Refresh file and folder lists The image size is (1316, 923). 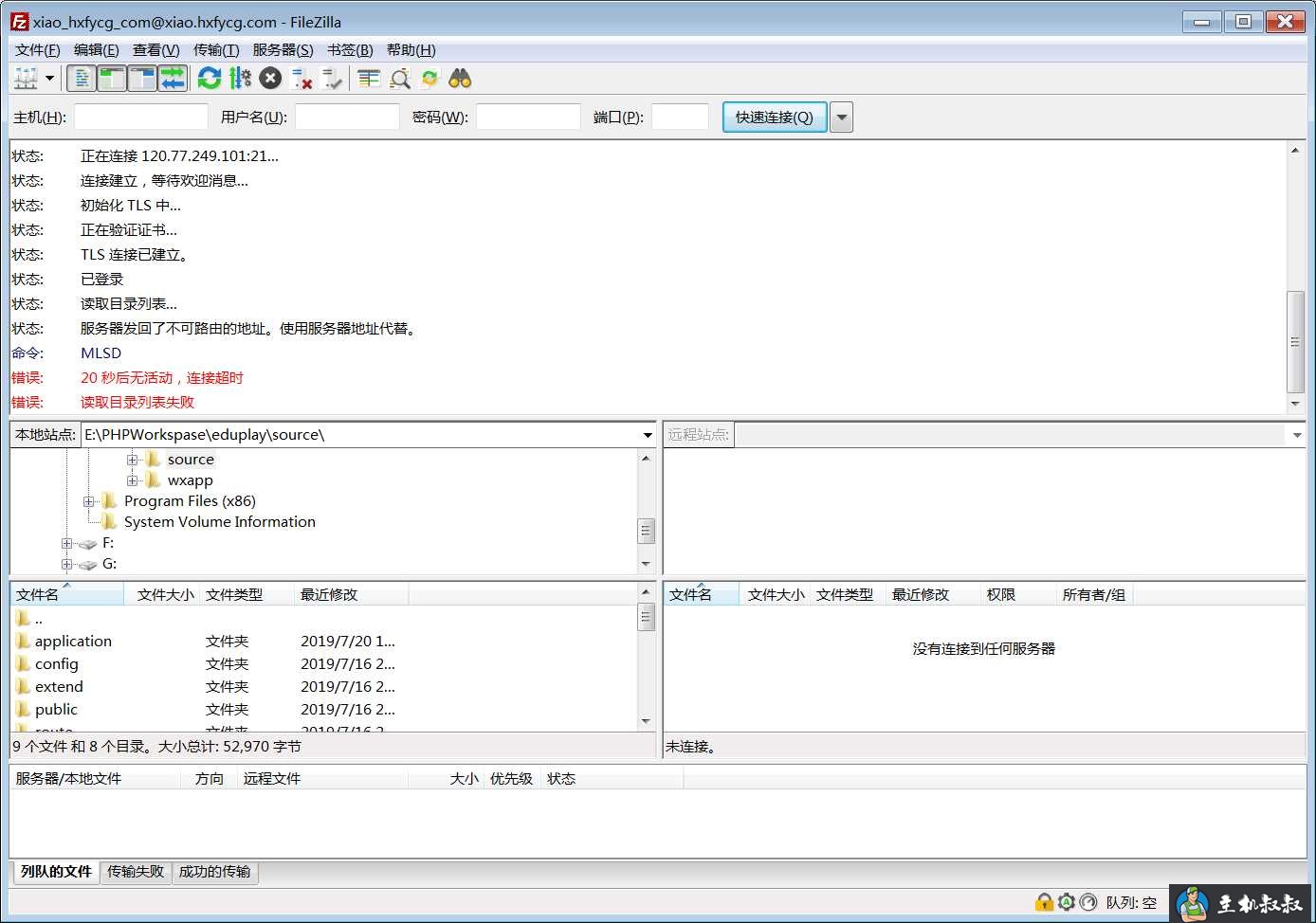point(210,79)
